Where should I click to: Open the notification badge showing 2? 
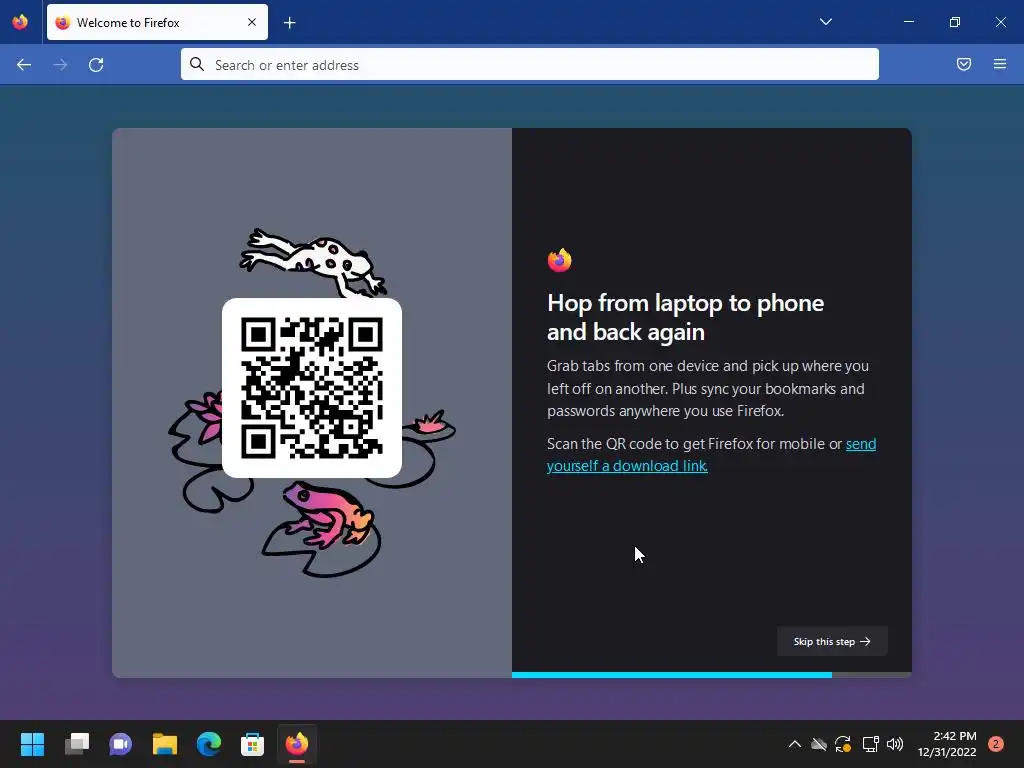tap(996, 744)
